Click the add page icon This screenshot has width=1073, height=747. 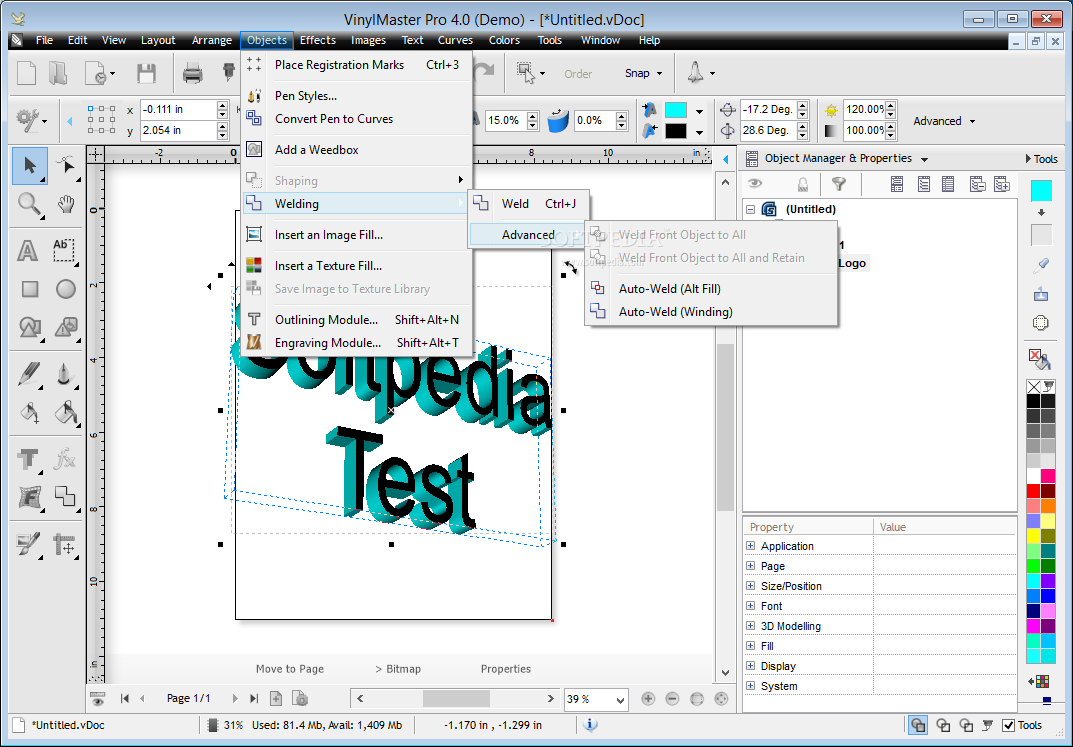pos(276,698)
